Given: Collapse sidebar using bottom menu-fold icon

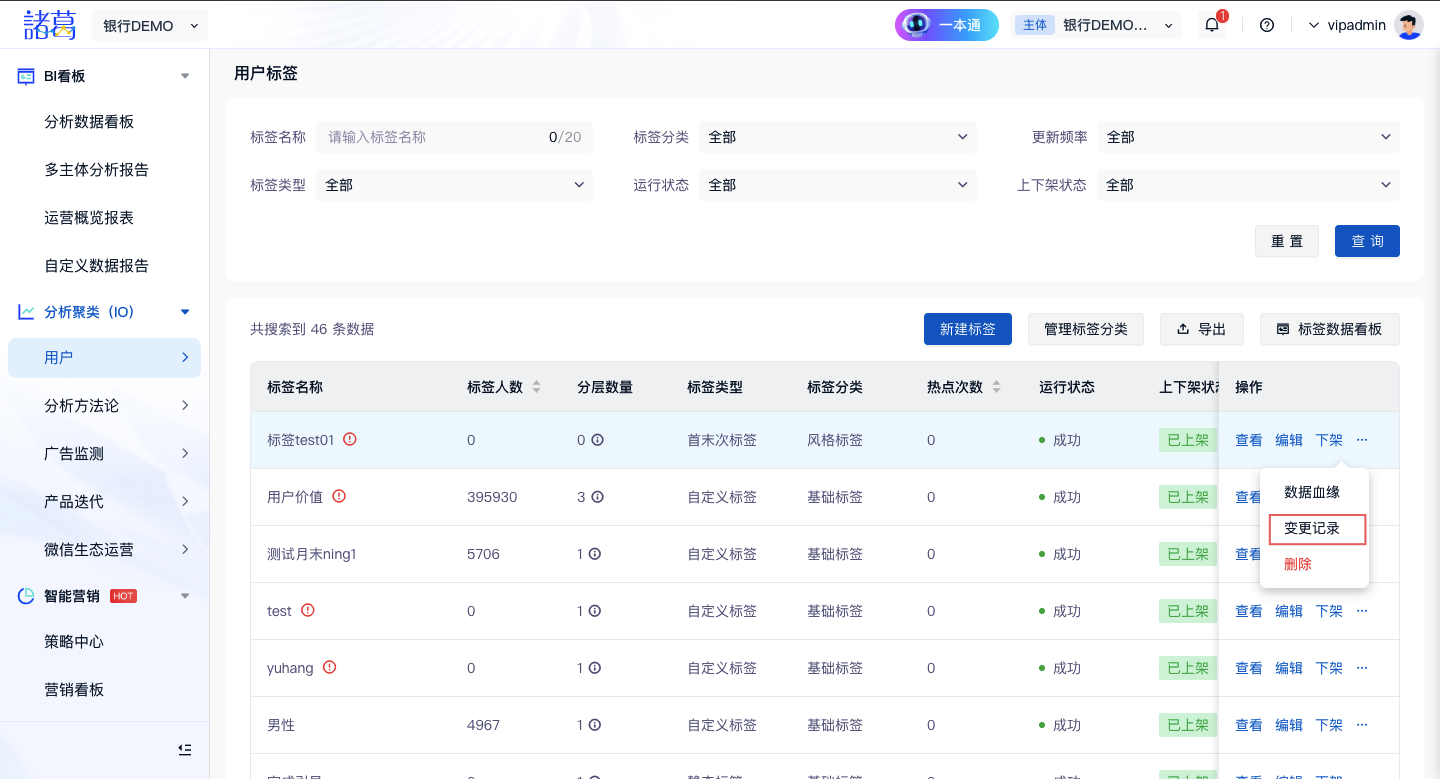Looking at the screenshot, I should [x=185, y=749].
